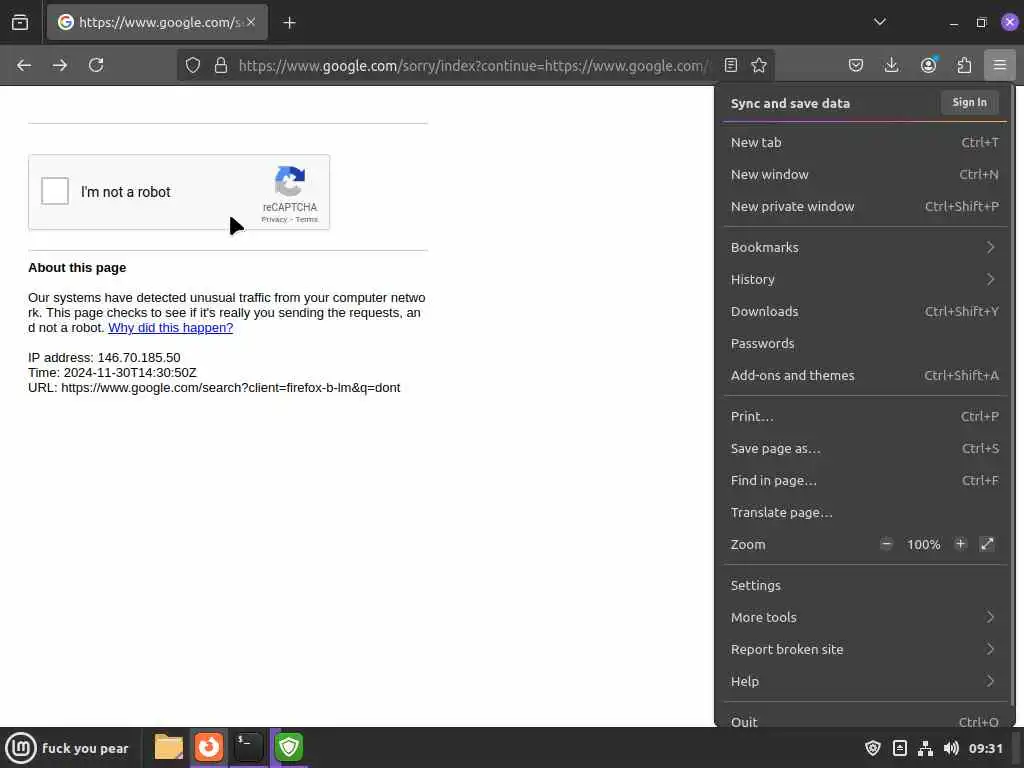Click the IP address 146.70.185.50 text

click(139, 358)
